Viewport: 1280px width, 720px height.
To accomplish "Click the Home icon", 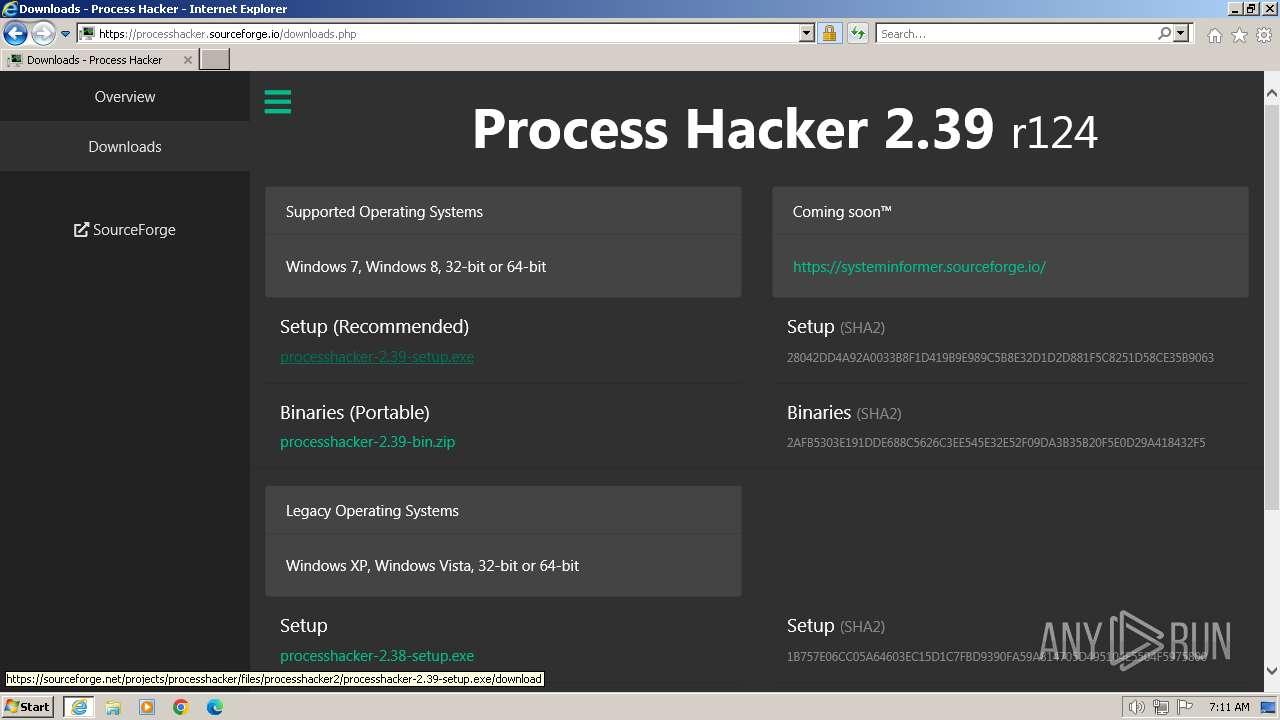I will pos(1214,35).
